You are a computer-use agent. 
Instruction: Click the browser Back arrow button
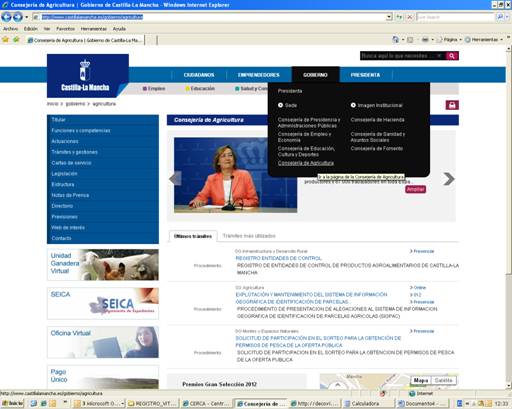coord(6,16)
